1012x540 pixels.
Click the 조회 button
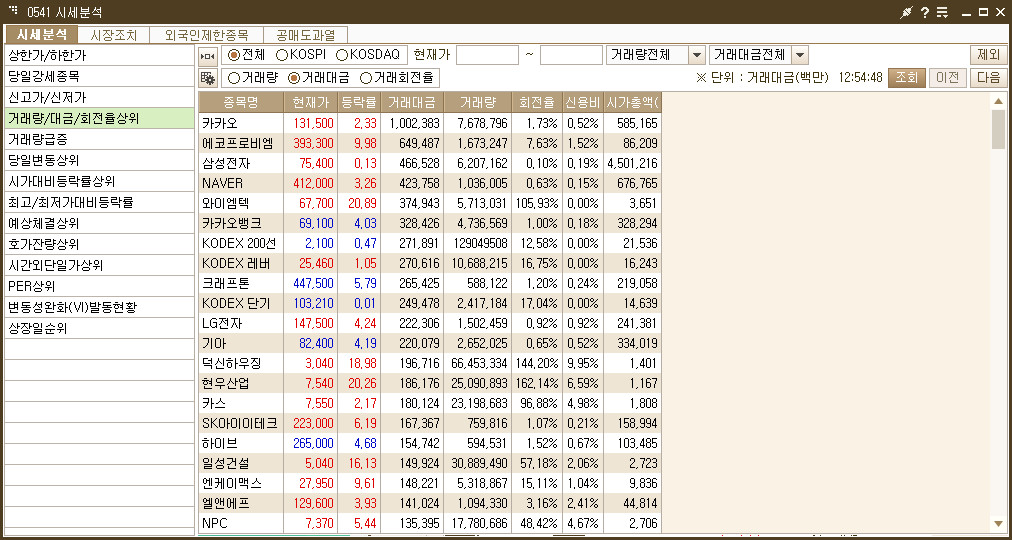pos(907,78)
